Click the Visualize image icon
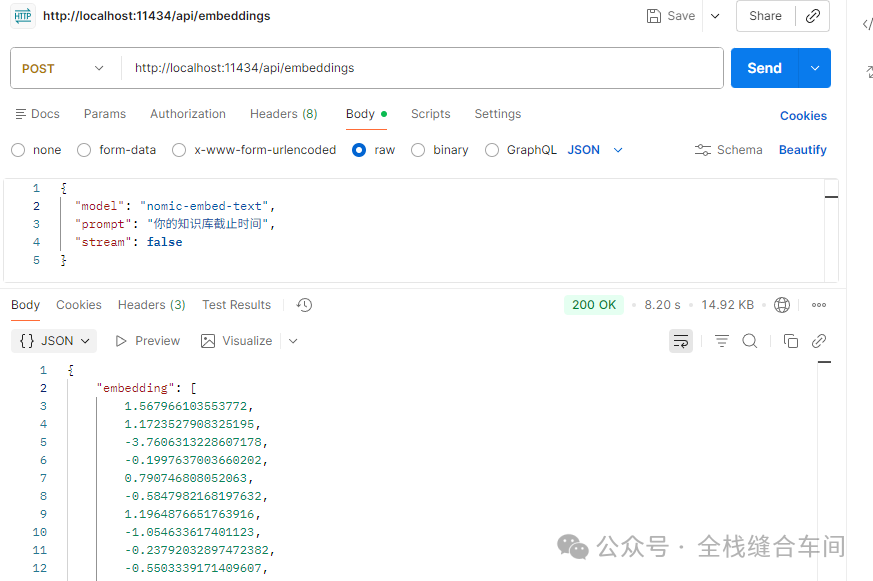This screenshot has width=873, height=581. pos(208,341)
